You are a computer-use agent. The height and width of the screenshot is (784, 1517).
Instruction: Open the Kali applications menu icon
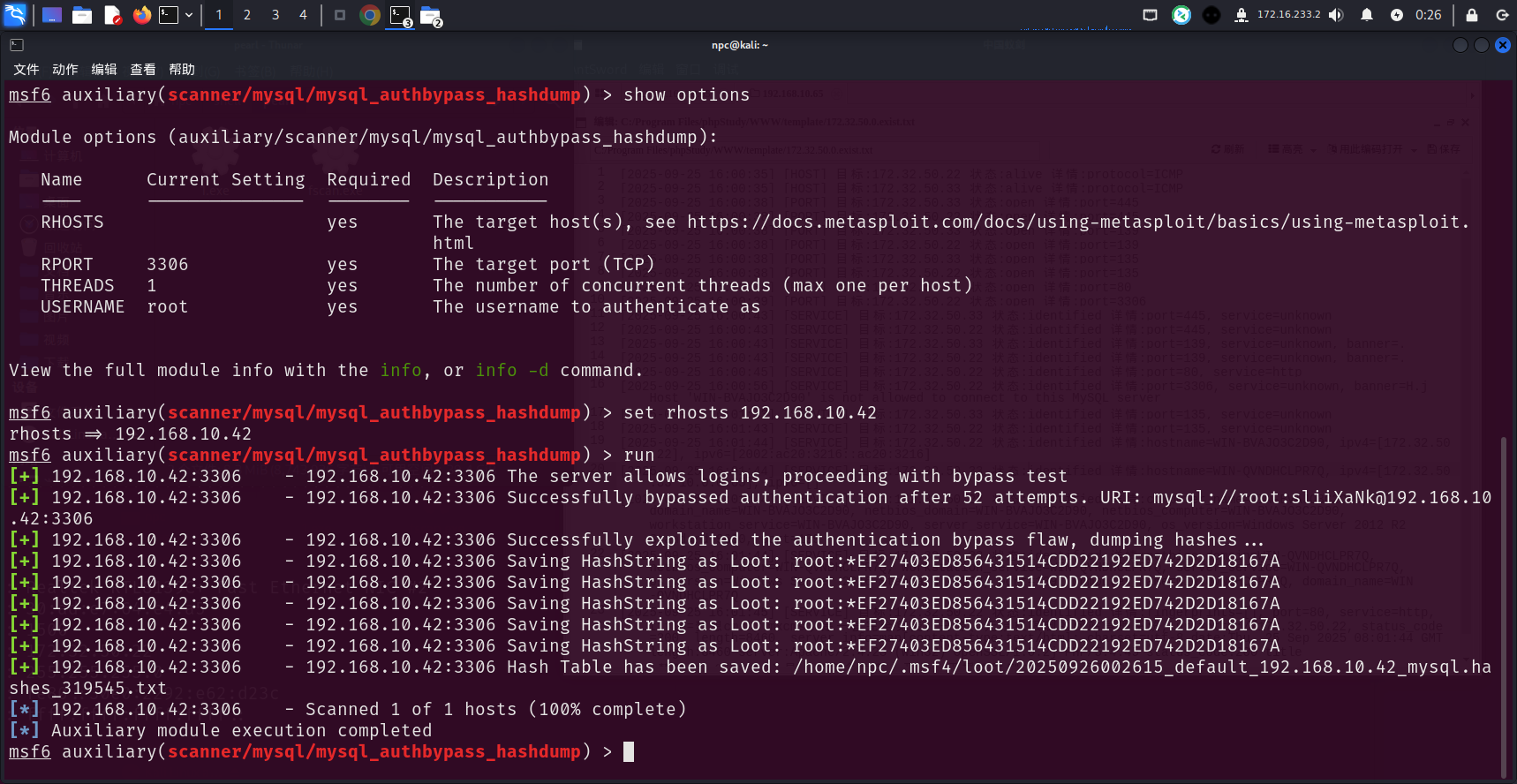(x=16, y=15)
